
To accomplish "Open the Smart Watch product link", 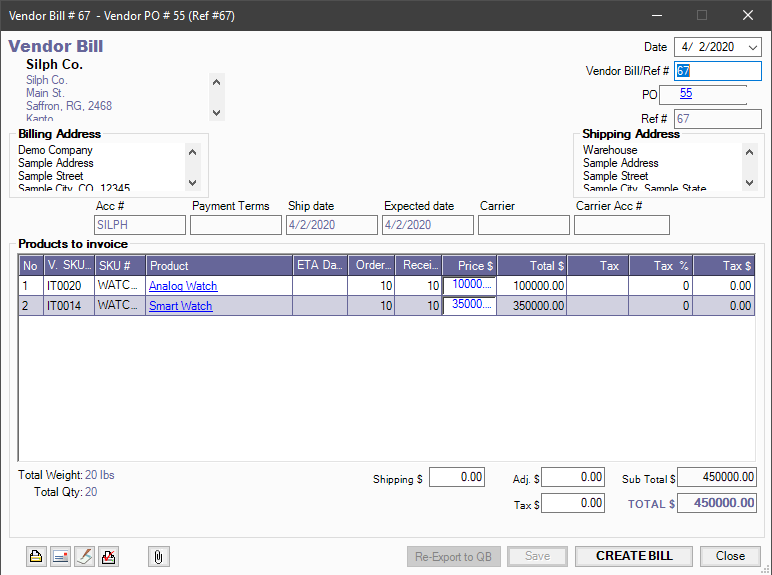I will pyautogui.click(x=180, y=306).
